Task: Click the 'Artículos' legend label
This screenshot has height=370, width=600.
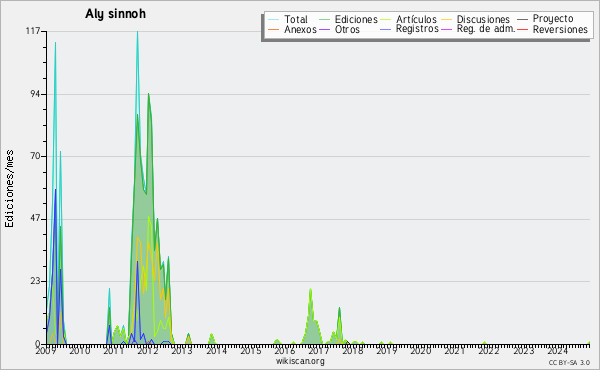Action: 416,19
